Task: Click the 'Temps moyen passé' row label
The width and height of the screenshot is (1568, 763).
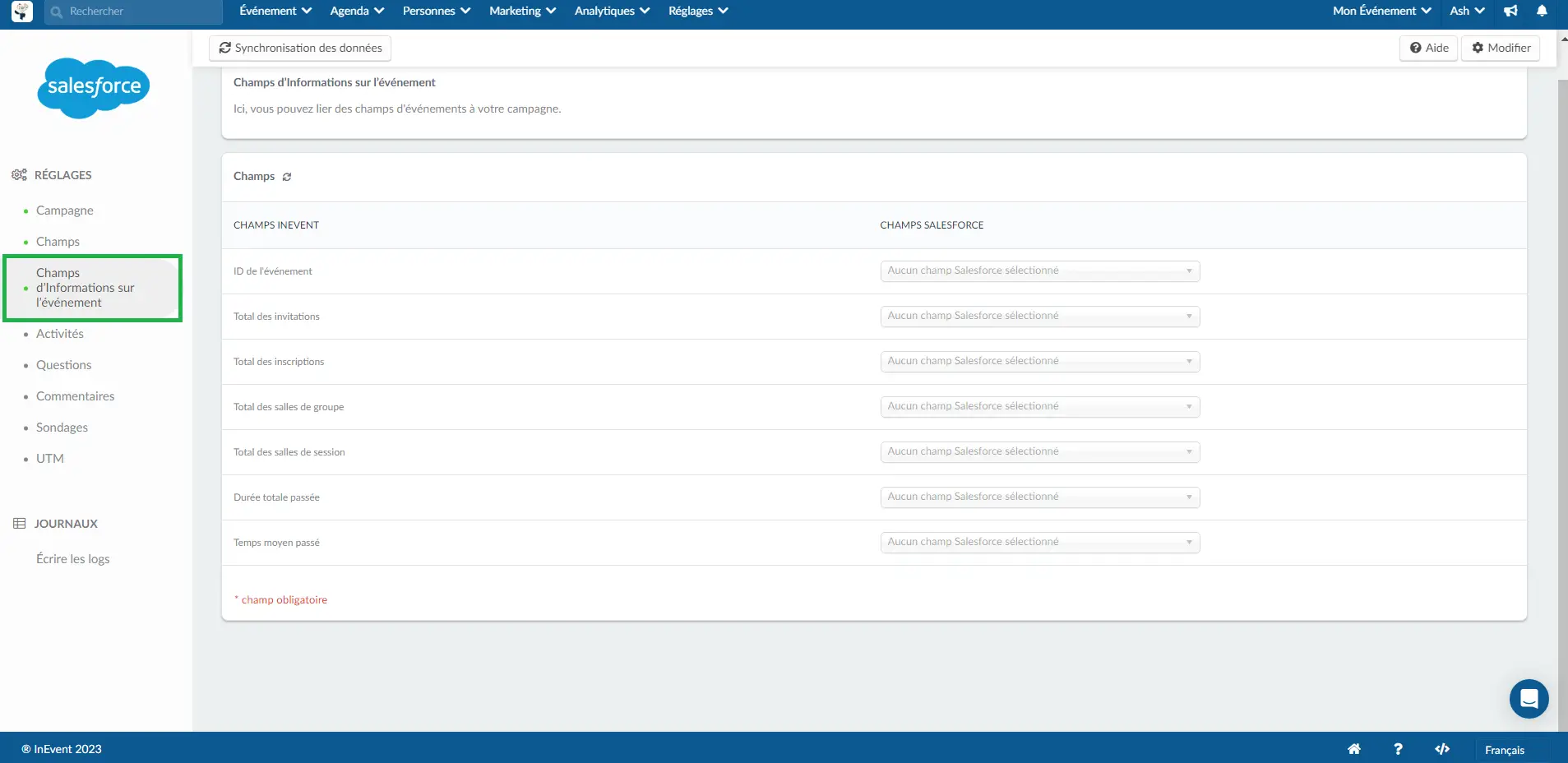Action: (276, 543)
